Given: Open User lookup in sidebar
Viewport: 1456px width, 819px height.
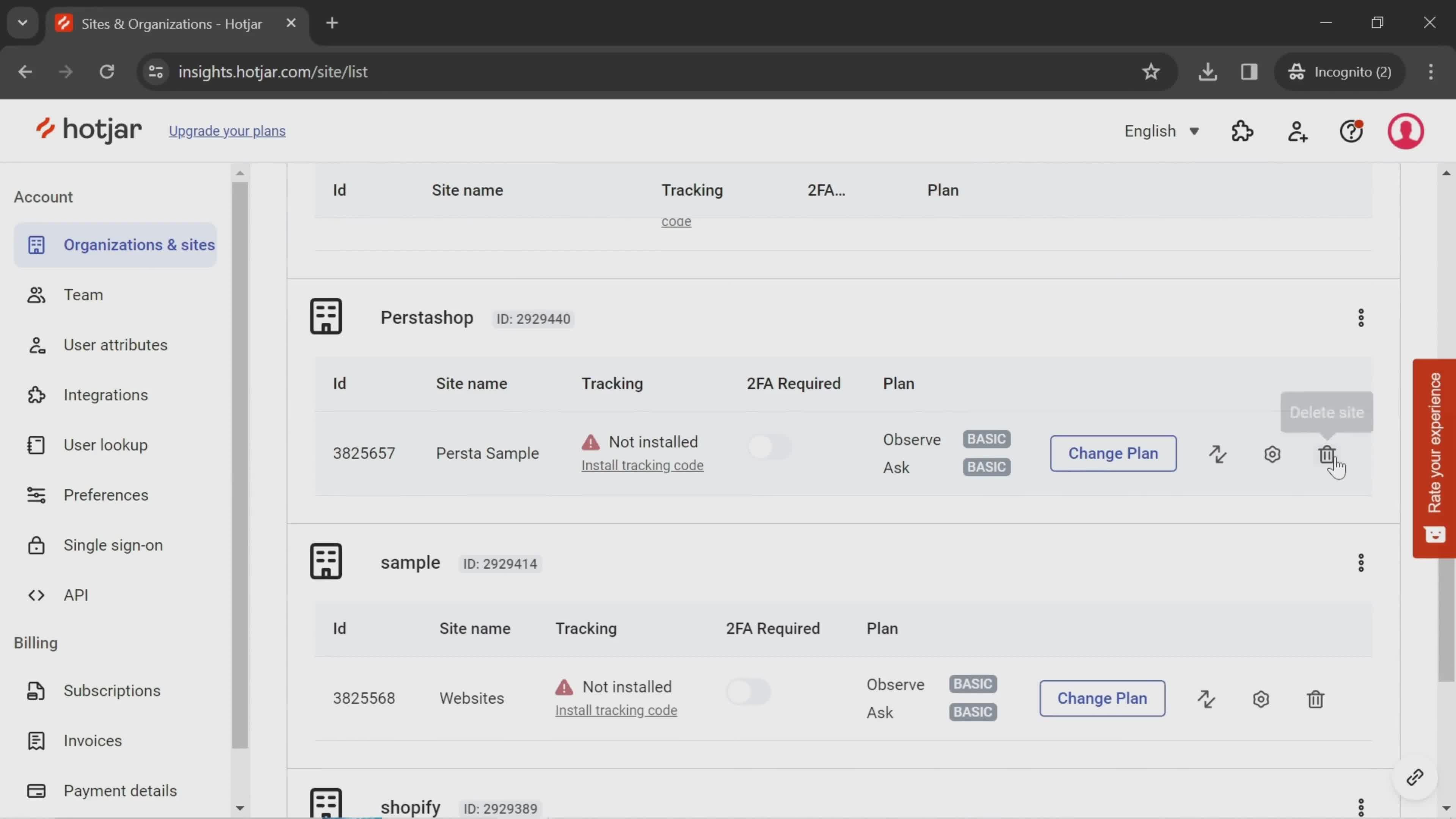Looking at the screenshot, I should (x=115, y=445).
